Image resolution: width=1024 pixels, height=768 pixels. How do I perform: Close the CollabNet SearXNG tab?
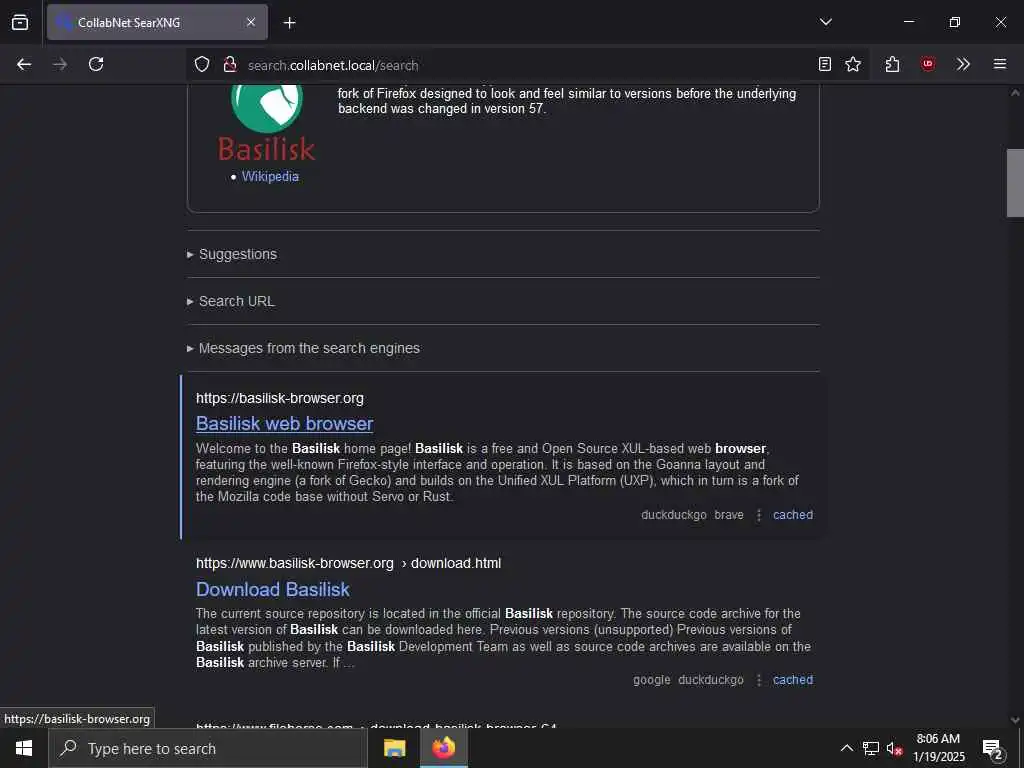(x=251, y=22)
